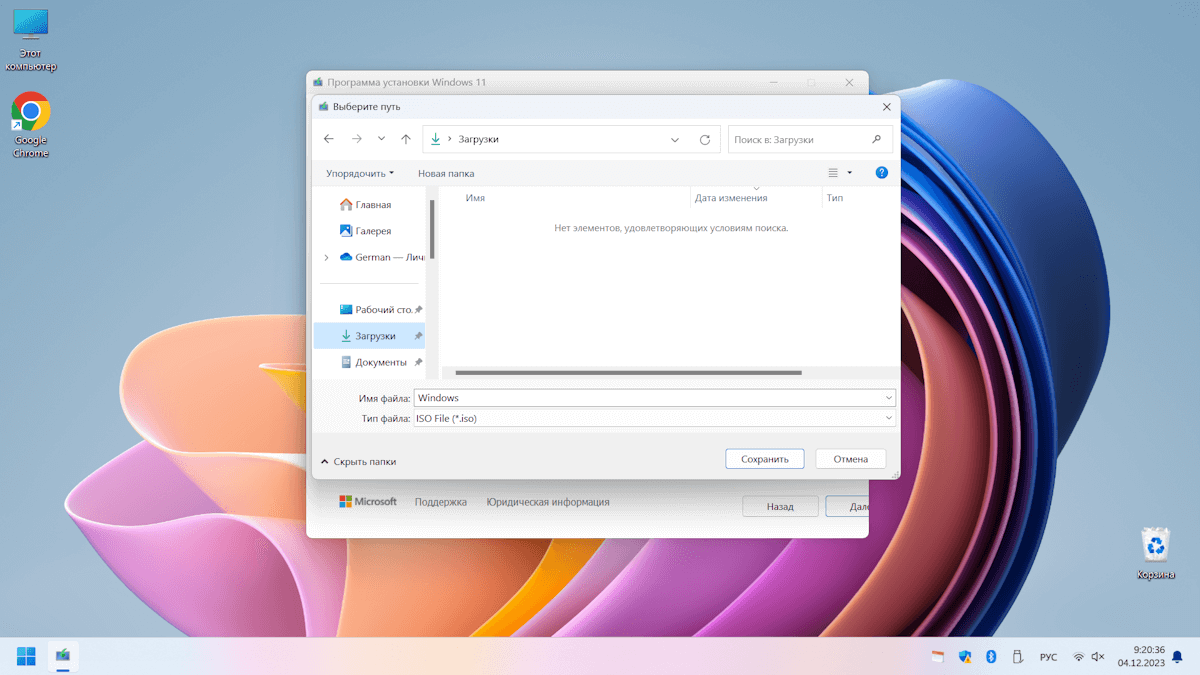The image size is (1200, 675).
Task: Open the Упорядочить menu
Action: [x=359, y=173]
